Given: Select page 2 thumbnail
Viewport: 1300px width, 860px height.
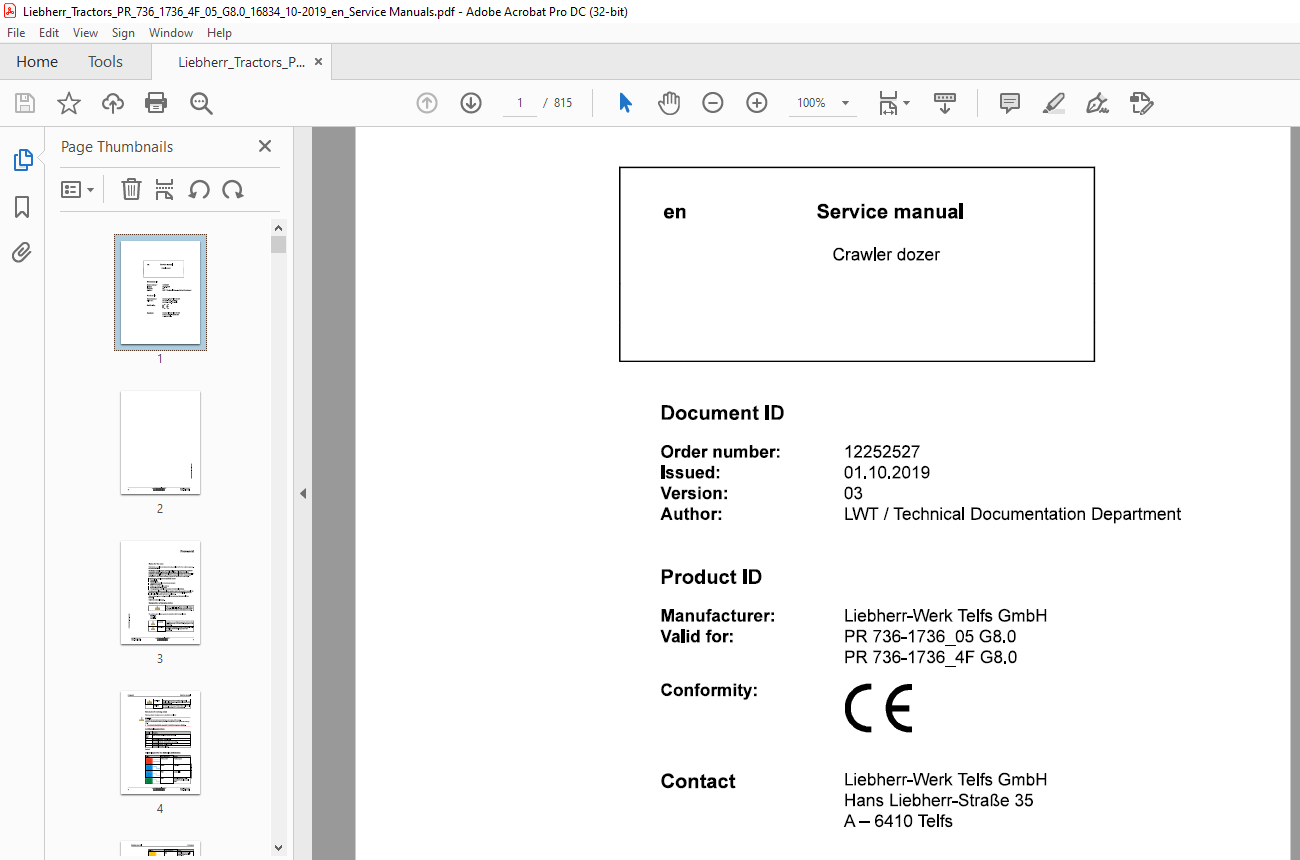Looking at the screenshot, I should 160,442.
